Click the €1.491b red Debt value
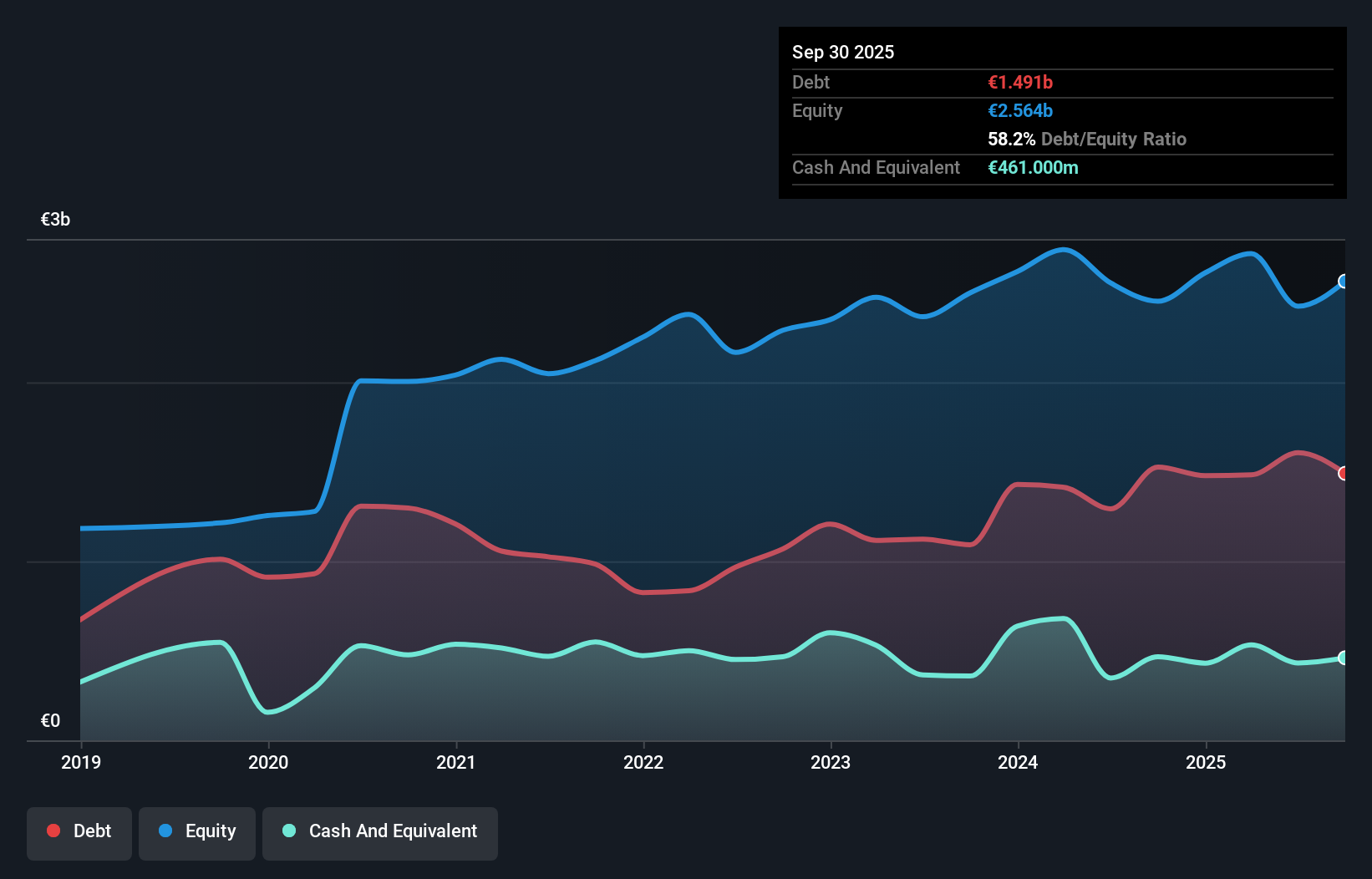The height and width of the screenshot is (879, 1372). 1020,82
